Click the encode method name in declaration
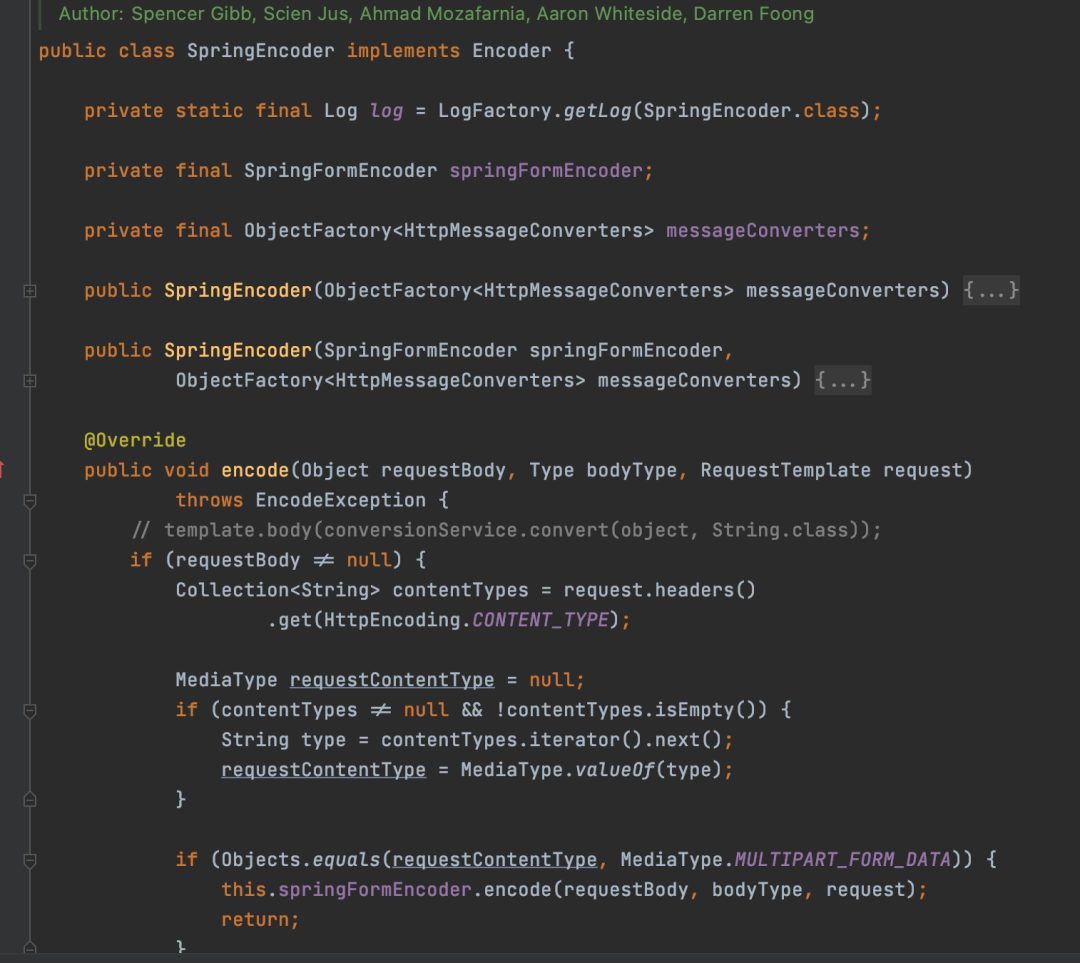This screenshot has width=1080, height=963. 255,470
